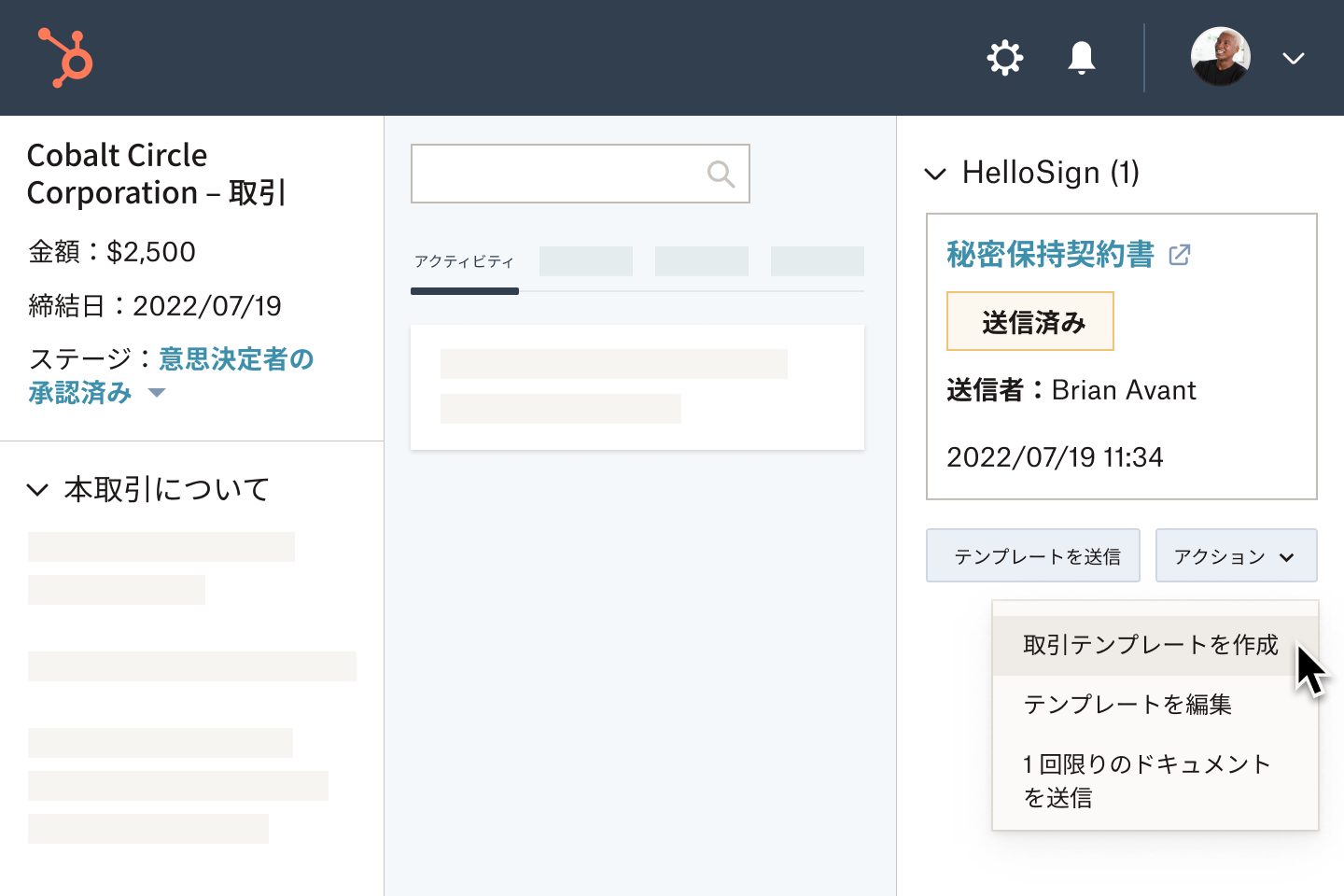
Task: Choose テンプレートを編集 menu option
Action: coord(1127,705)
